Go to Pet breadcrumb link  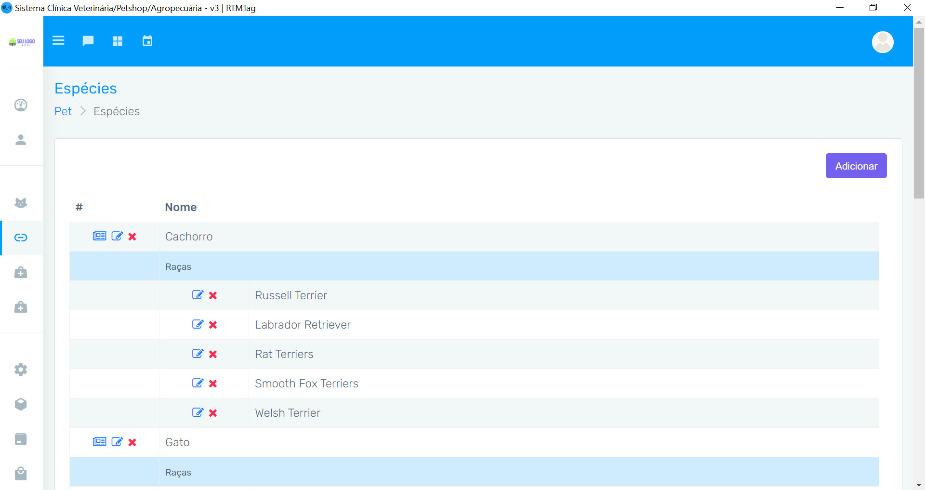point(63,111)
